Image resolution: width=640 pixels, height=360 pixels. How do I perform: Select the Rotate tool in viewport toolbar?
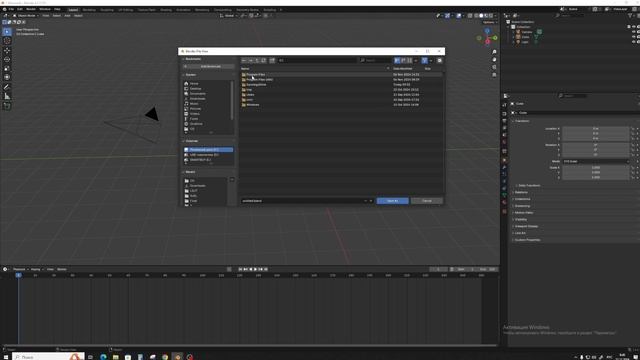7,60
